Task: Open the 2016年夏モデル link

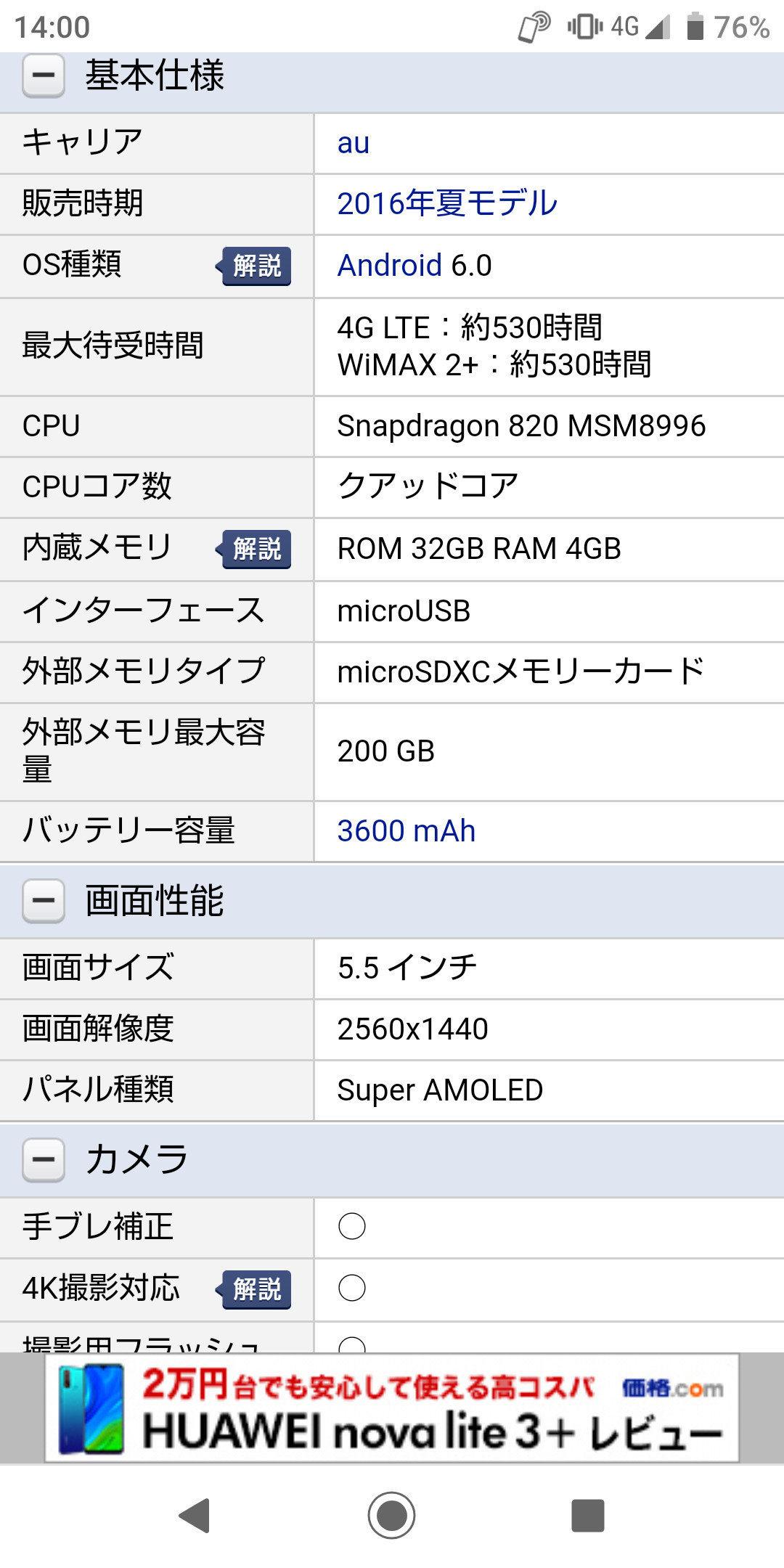Action: click(447, 203)
